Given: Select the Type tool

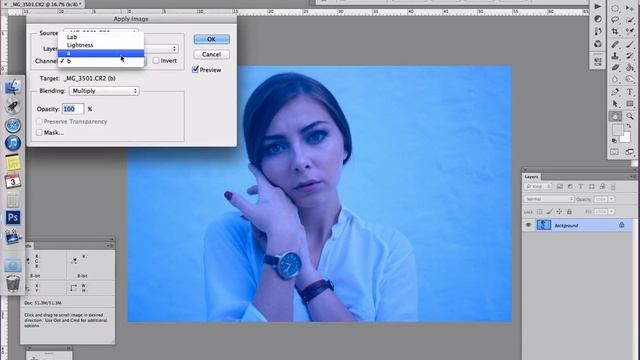Looking at the screenshot, I should coord(630,92).
